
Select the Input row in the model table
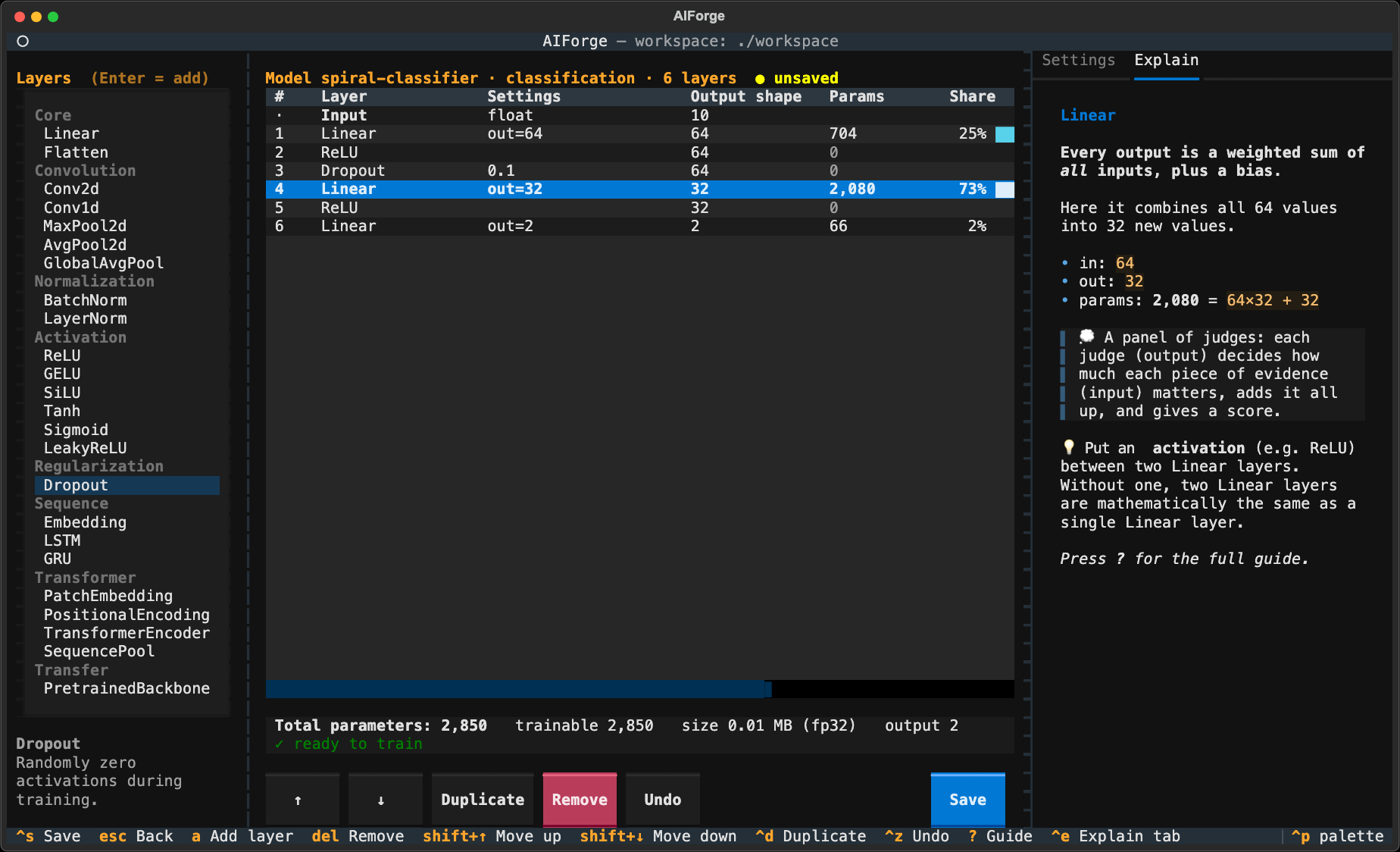click(x=640, y=115)
